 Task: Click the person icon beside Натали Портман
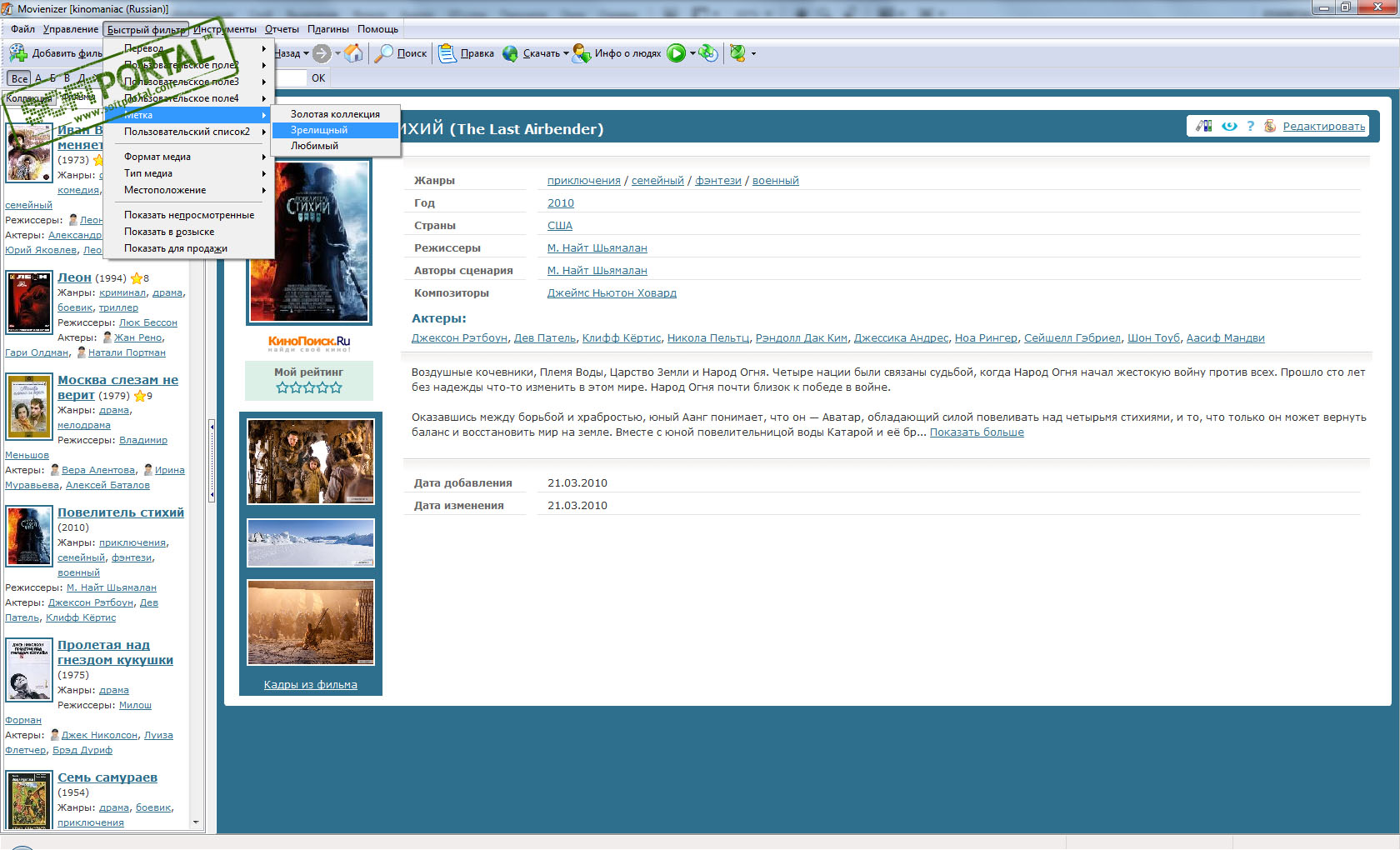(81, 352)
